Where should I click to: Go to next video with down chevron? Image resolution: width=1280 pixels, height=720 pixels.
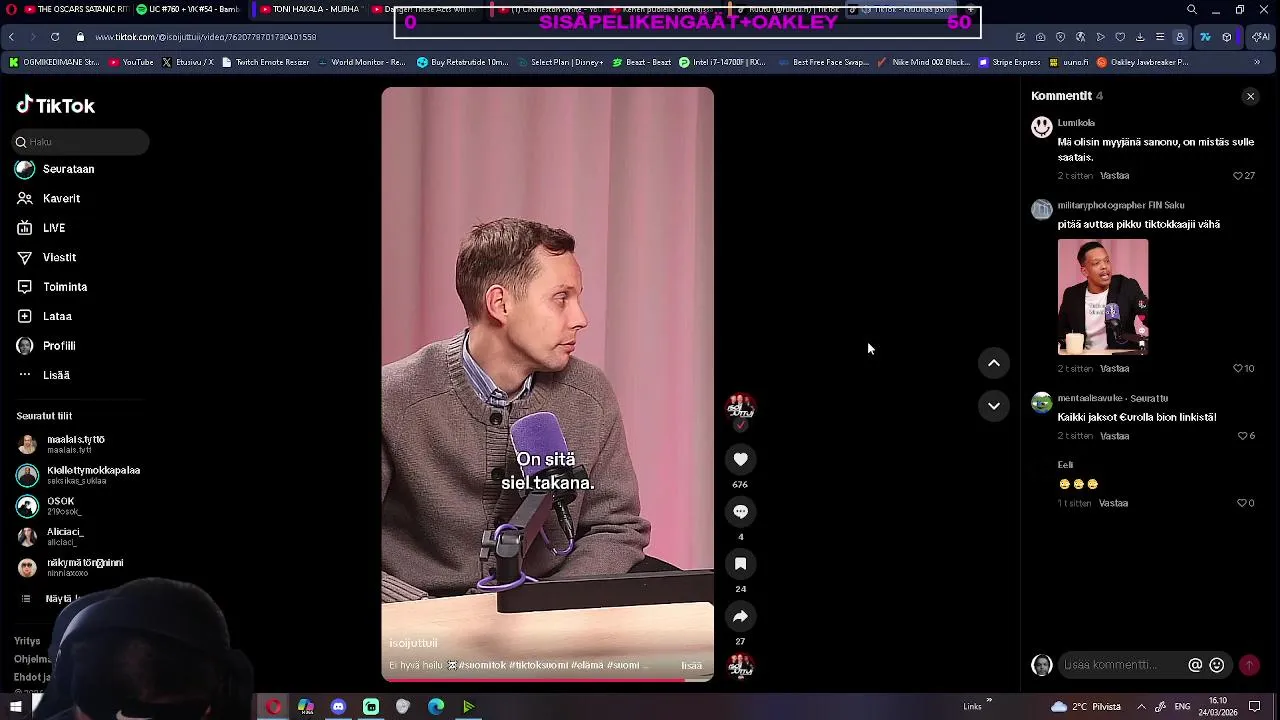coord(994,405)
